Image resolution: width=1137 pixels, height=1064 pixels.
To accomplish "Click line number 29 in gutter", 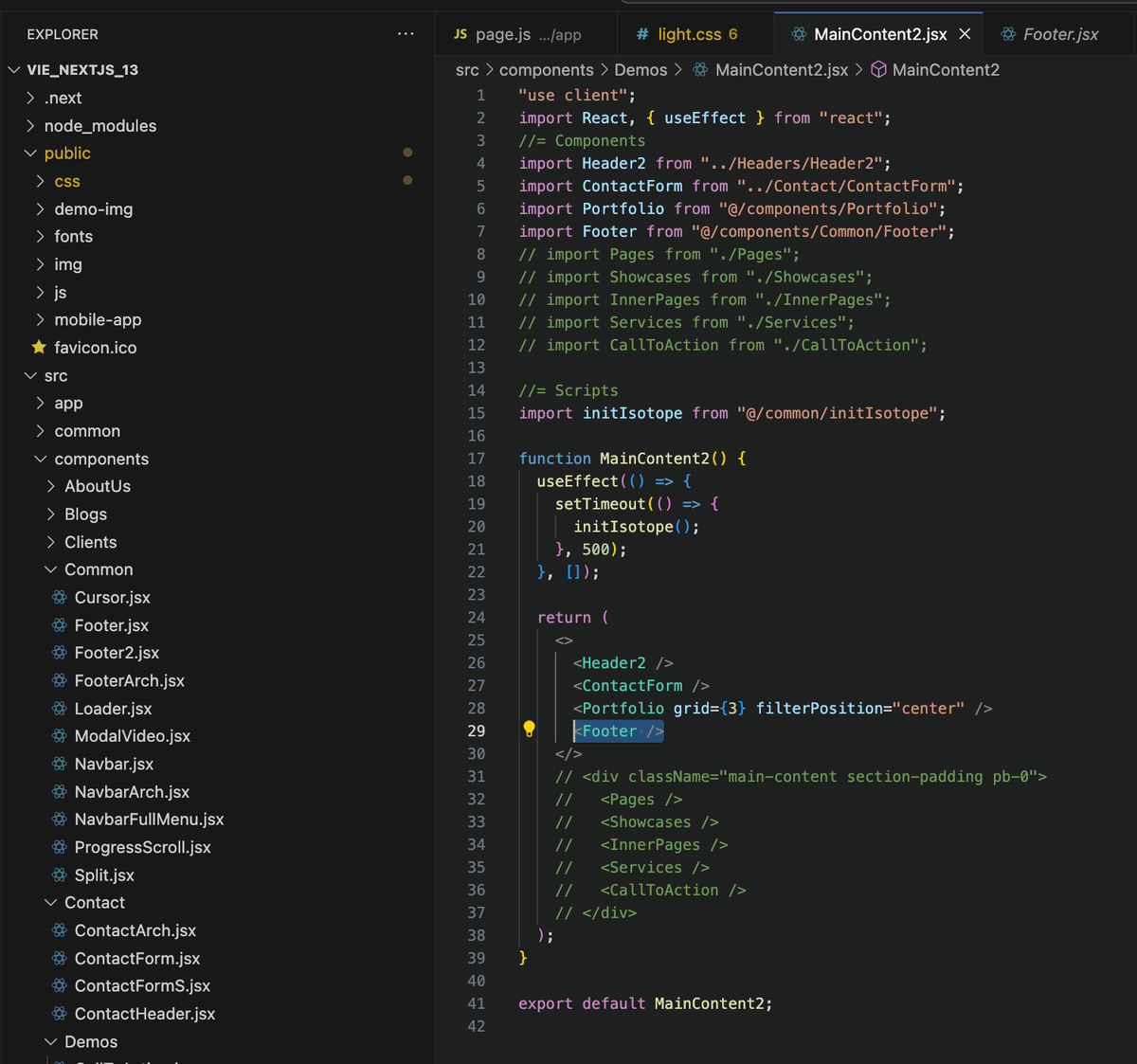I will tap(476, 730).
